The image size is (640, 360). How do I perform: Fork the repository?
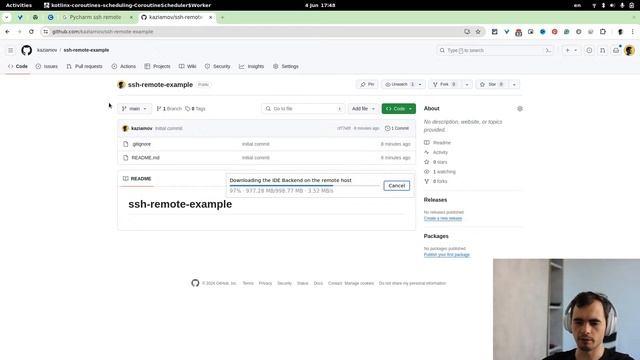[445, 84]
